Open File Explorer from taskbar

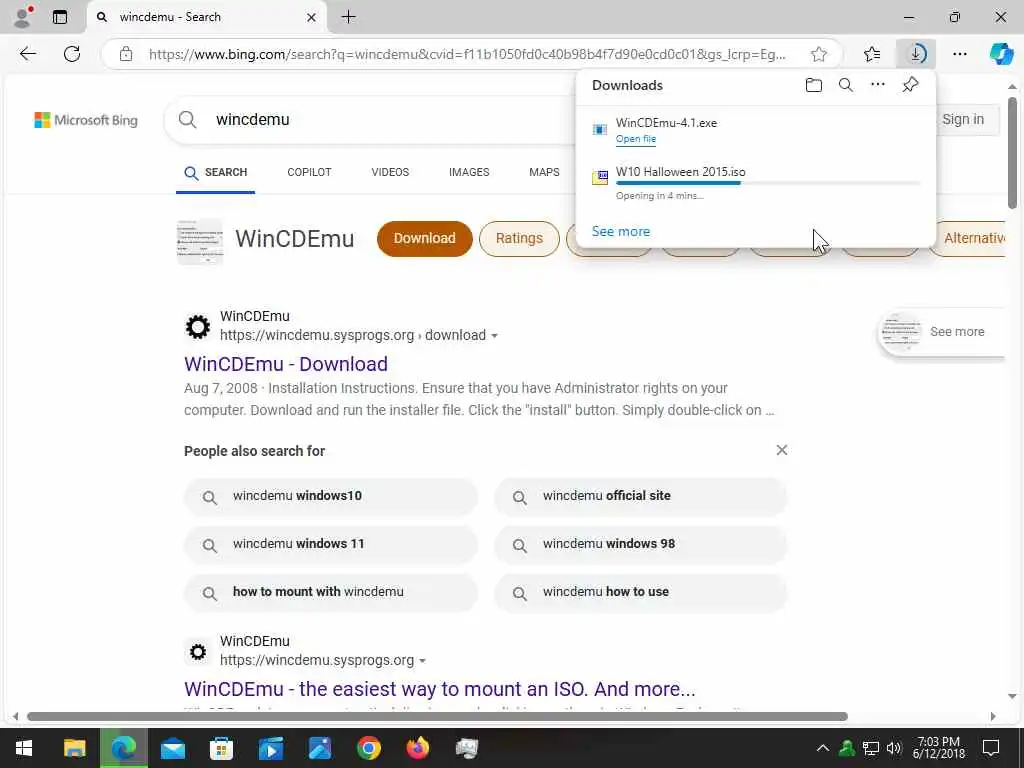coord(74,748)
